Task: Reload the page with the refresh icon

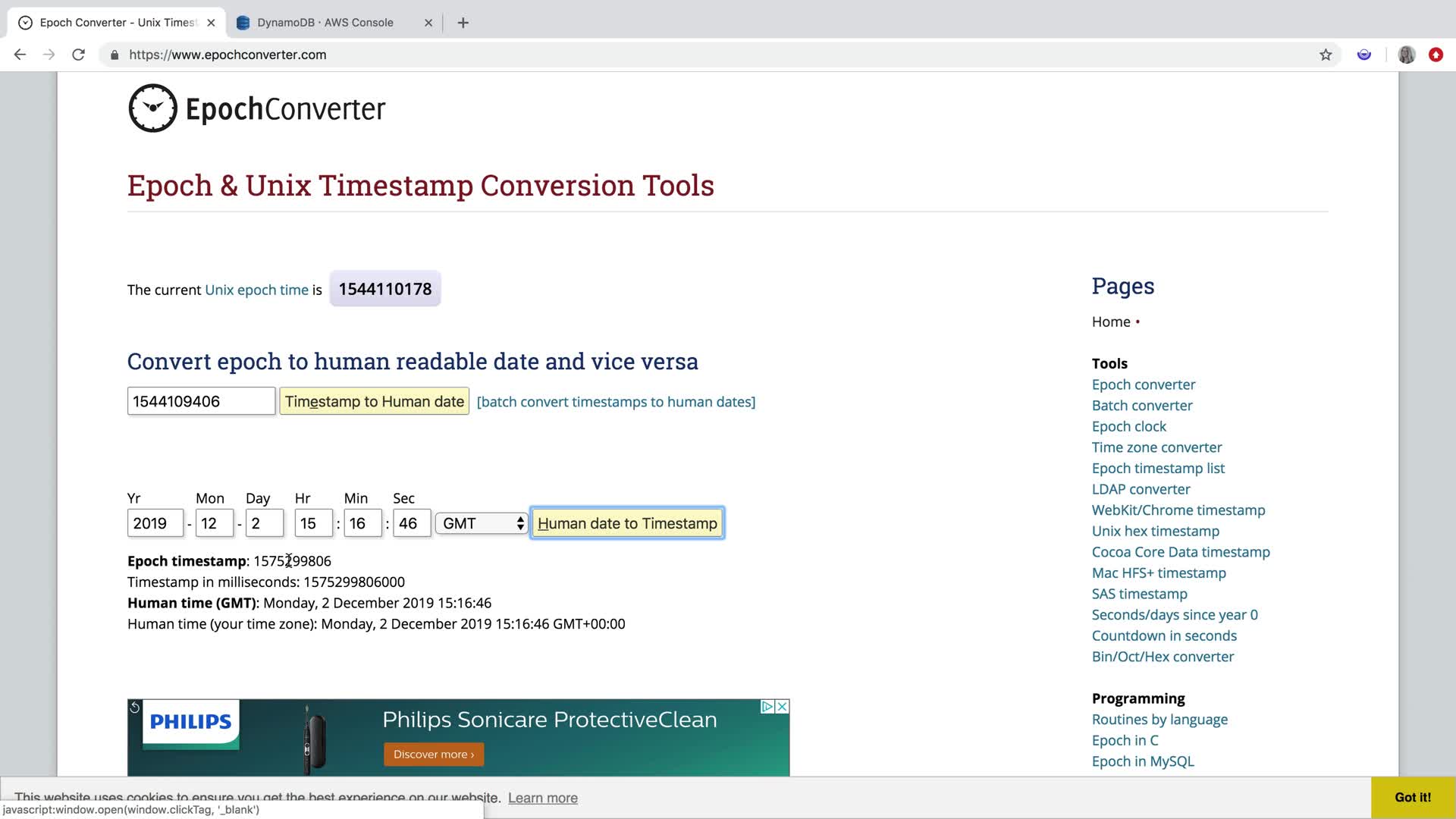Action: coord(78,55)
